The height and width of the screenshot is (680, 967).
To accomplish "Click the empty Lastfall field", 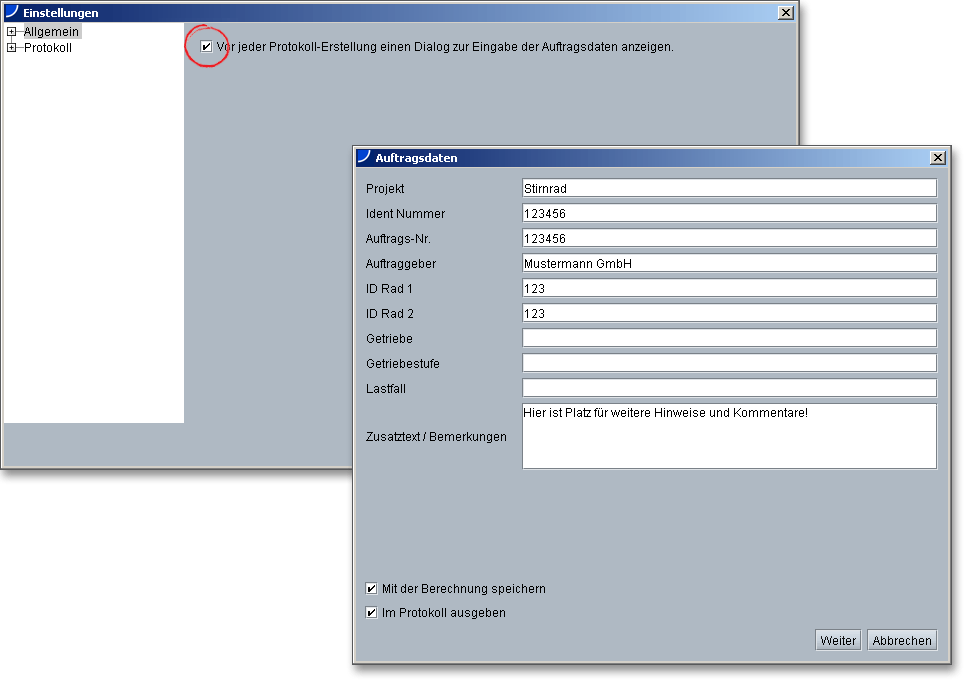I will (x=728, y=388).
